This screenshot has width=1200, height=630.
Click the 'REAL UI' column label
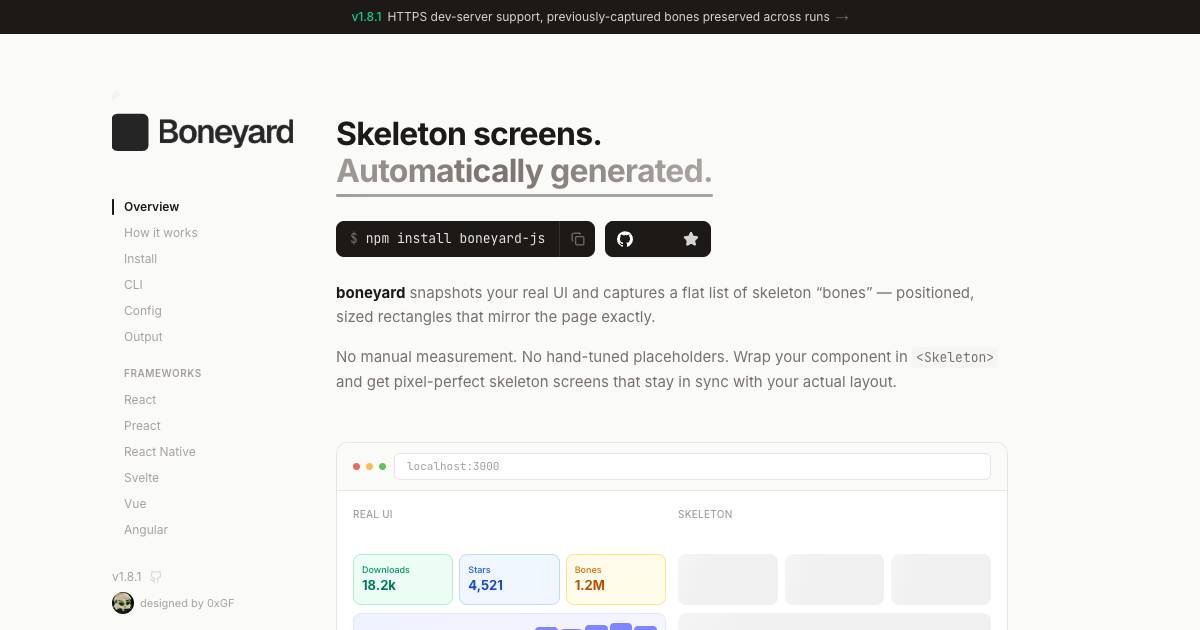coord(373,514)
